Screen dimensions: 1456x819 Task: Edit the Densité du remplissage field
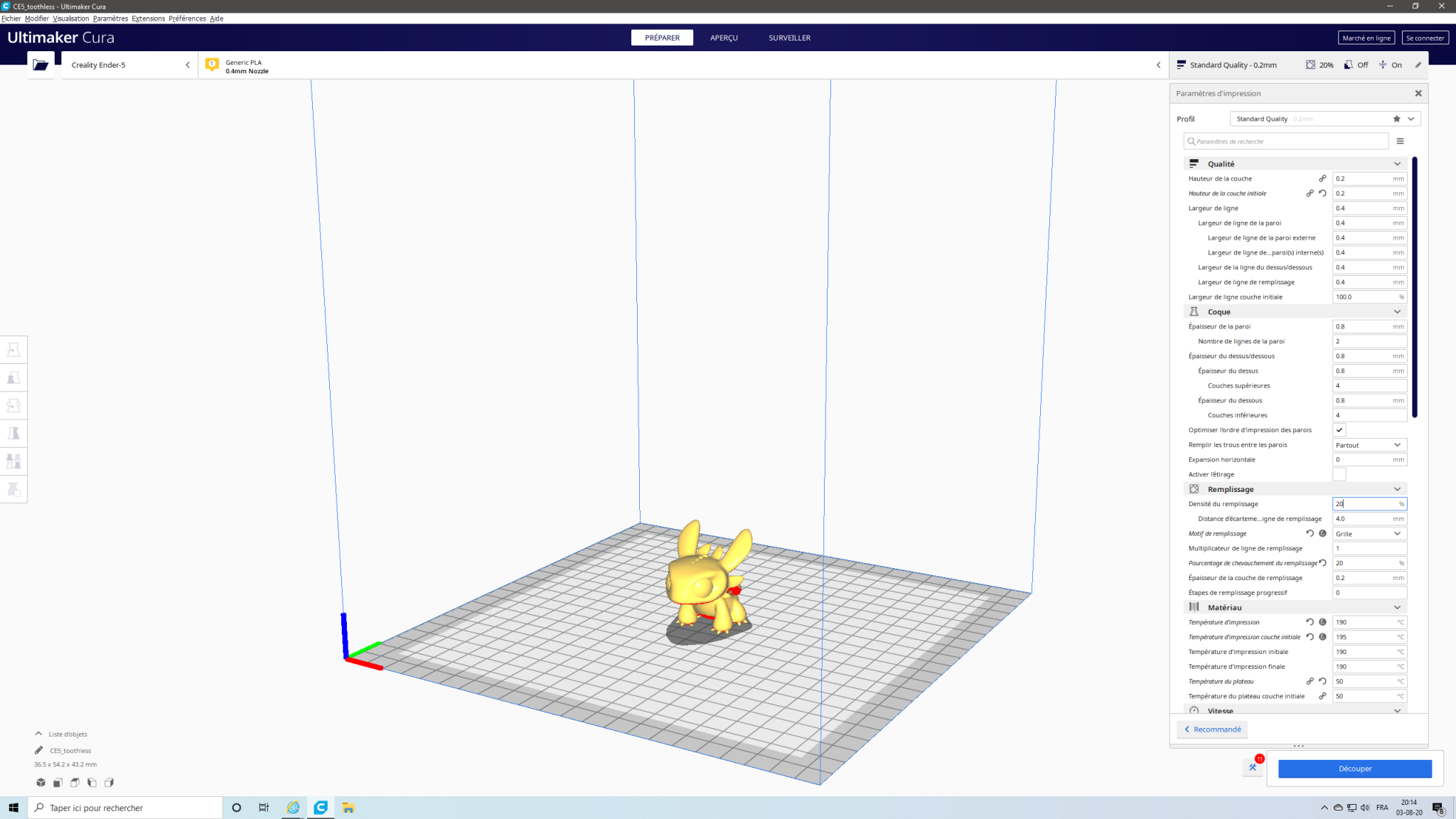tap(1369, 504)
